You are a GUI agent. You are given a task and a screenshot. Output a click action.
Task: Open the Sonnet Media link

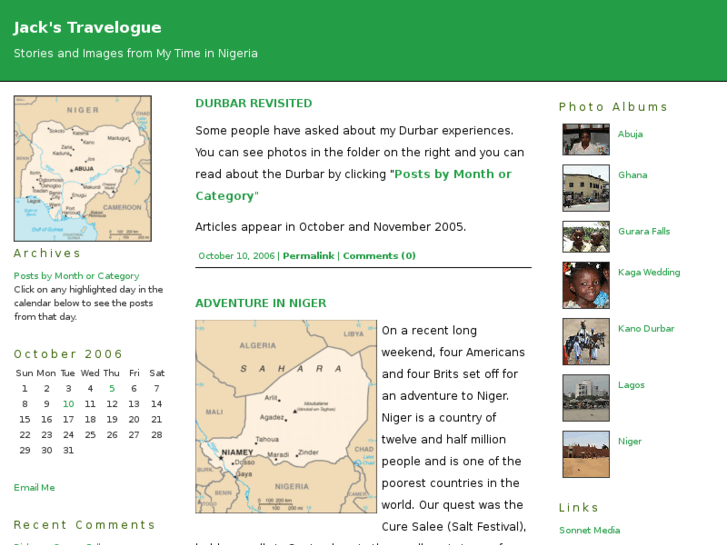tap(589, 530)
